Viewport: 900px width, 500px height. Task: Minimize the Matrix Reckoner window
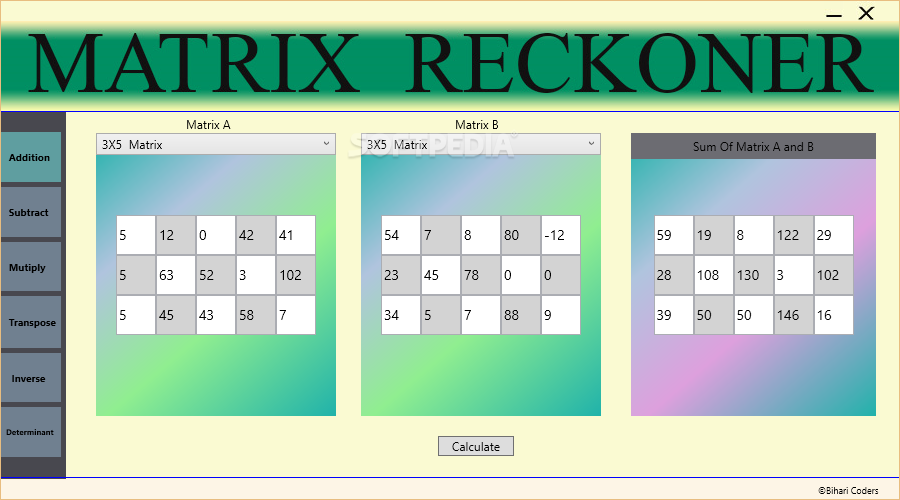[x=833, y=14]
